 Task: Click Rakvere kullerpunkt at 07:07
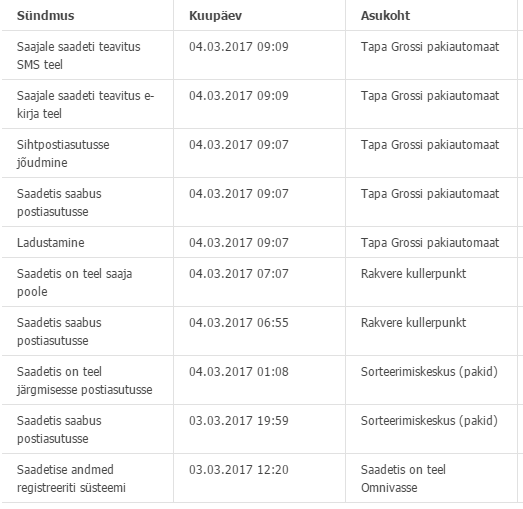tap(413, 274)
